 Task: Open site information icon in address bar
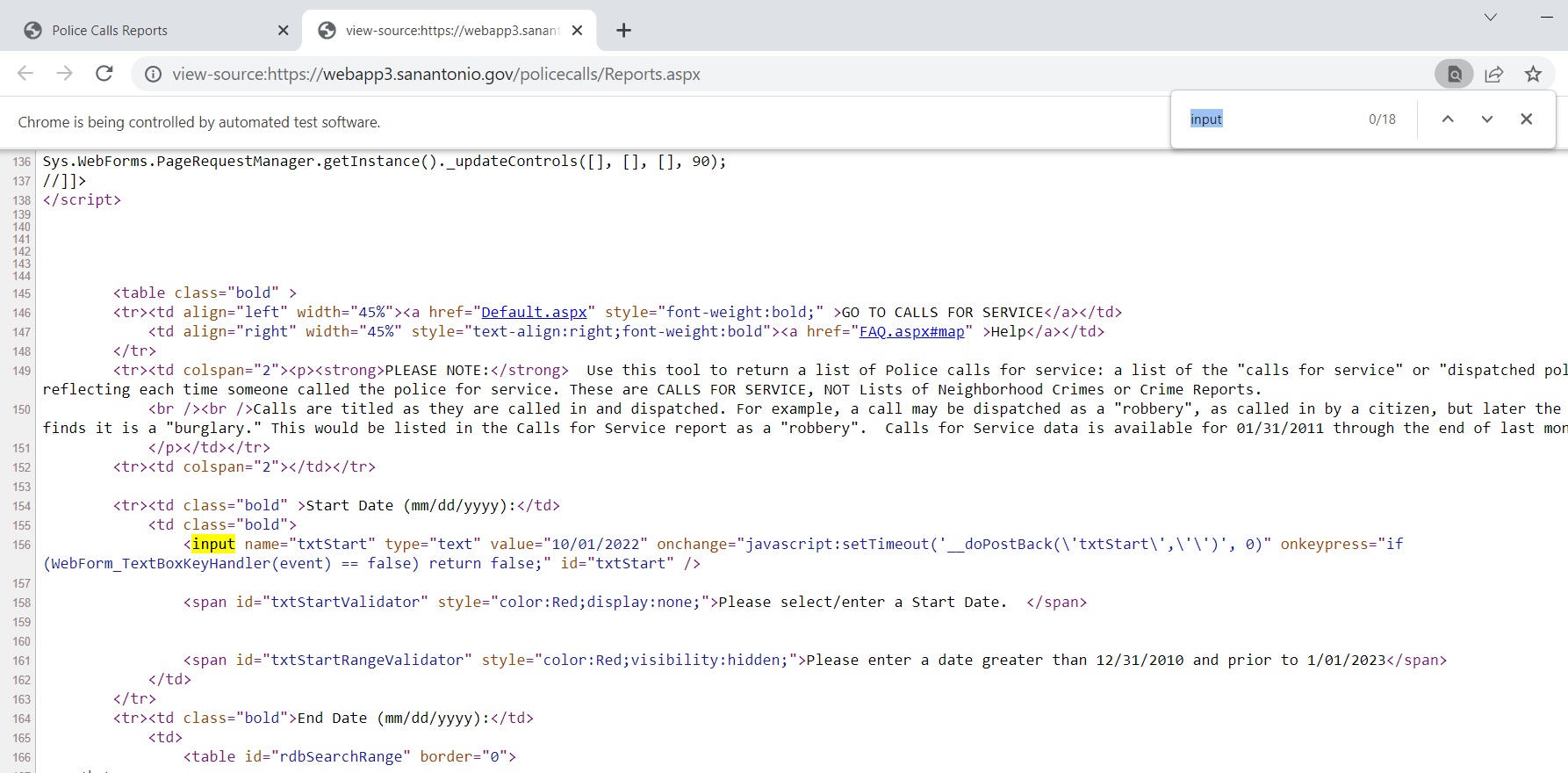153,75
